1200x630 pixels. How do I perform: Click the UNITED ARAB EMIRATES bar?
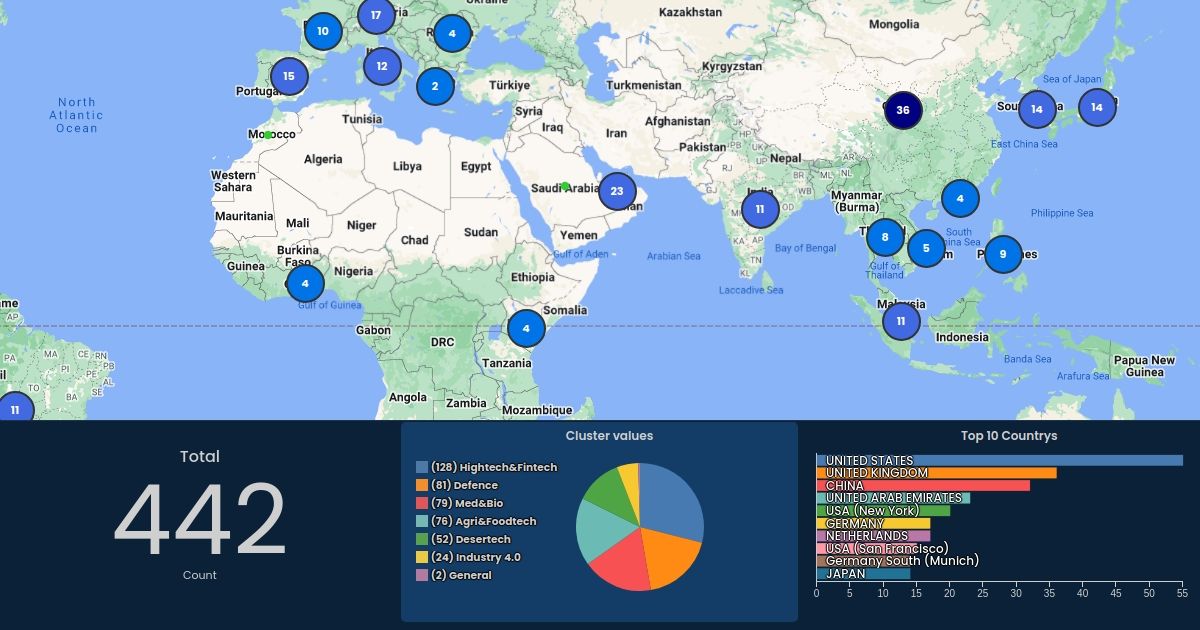tap(893, 498)
